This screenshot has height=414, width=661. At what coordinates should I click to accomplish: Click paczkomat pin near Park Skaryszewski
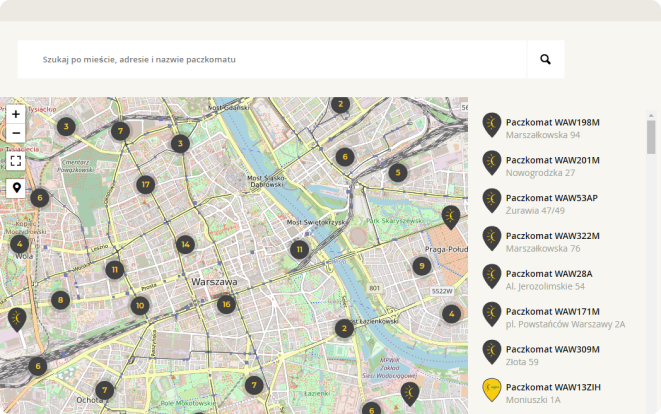[451, 217]
